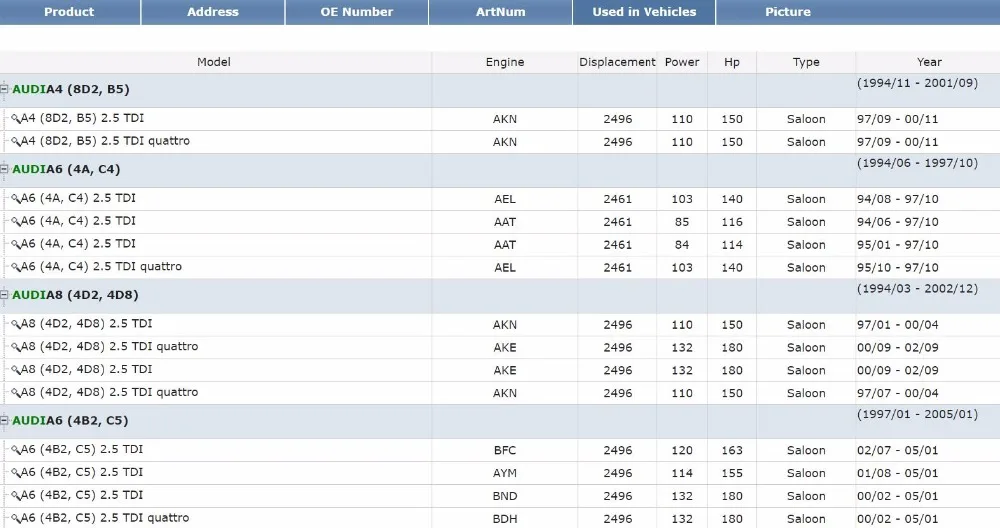The image size is (1000, 528).
Task: Click engine code AYM cell
Action: click(x=504, y=473)
